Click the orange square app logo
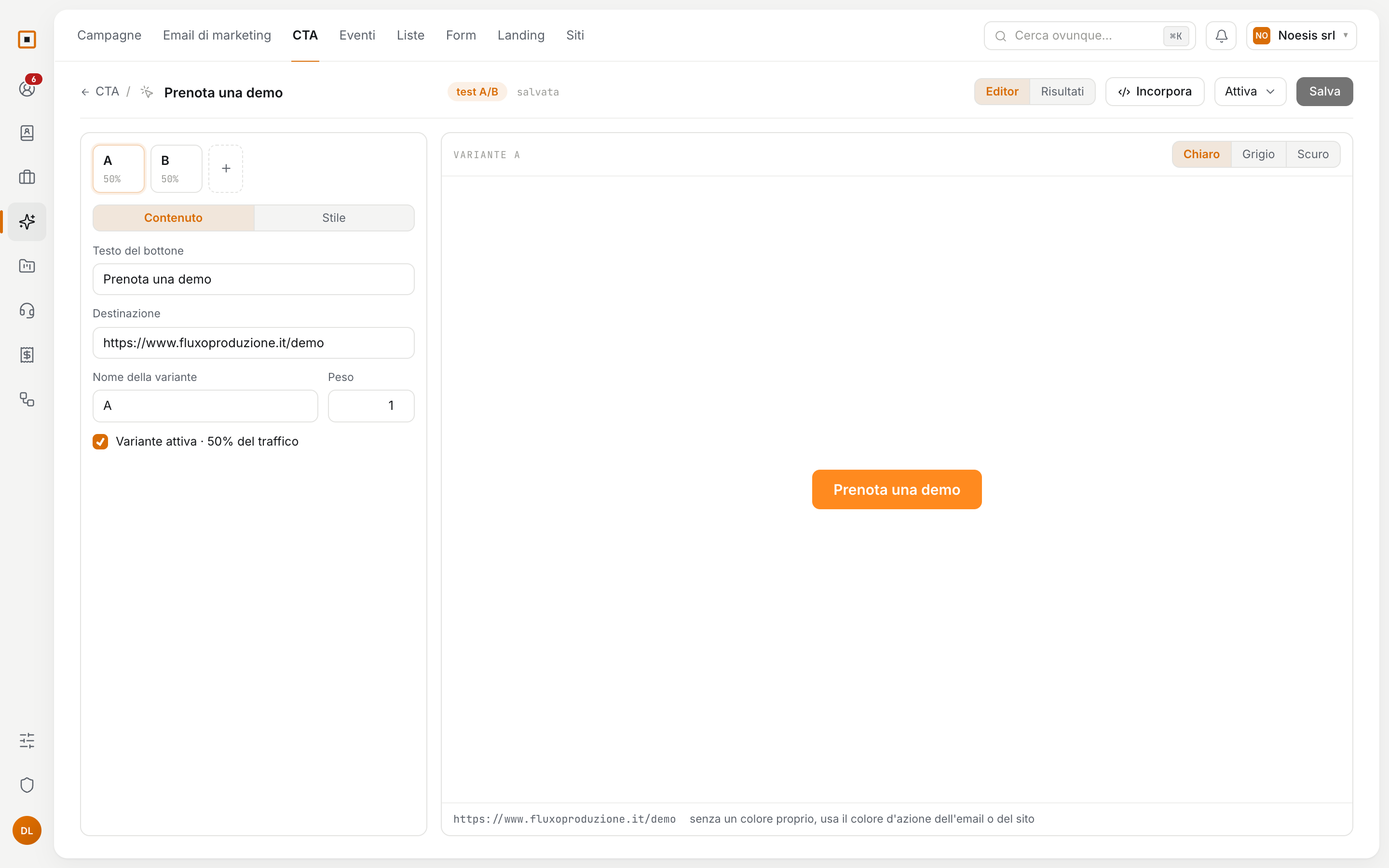Screen dimensions: 1389x868 click(x=27, y=40)
